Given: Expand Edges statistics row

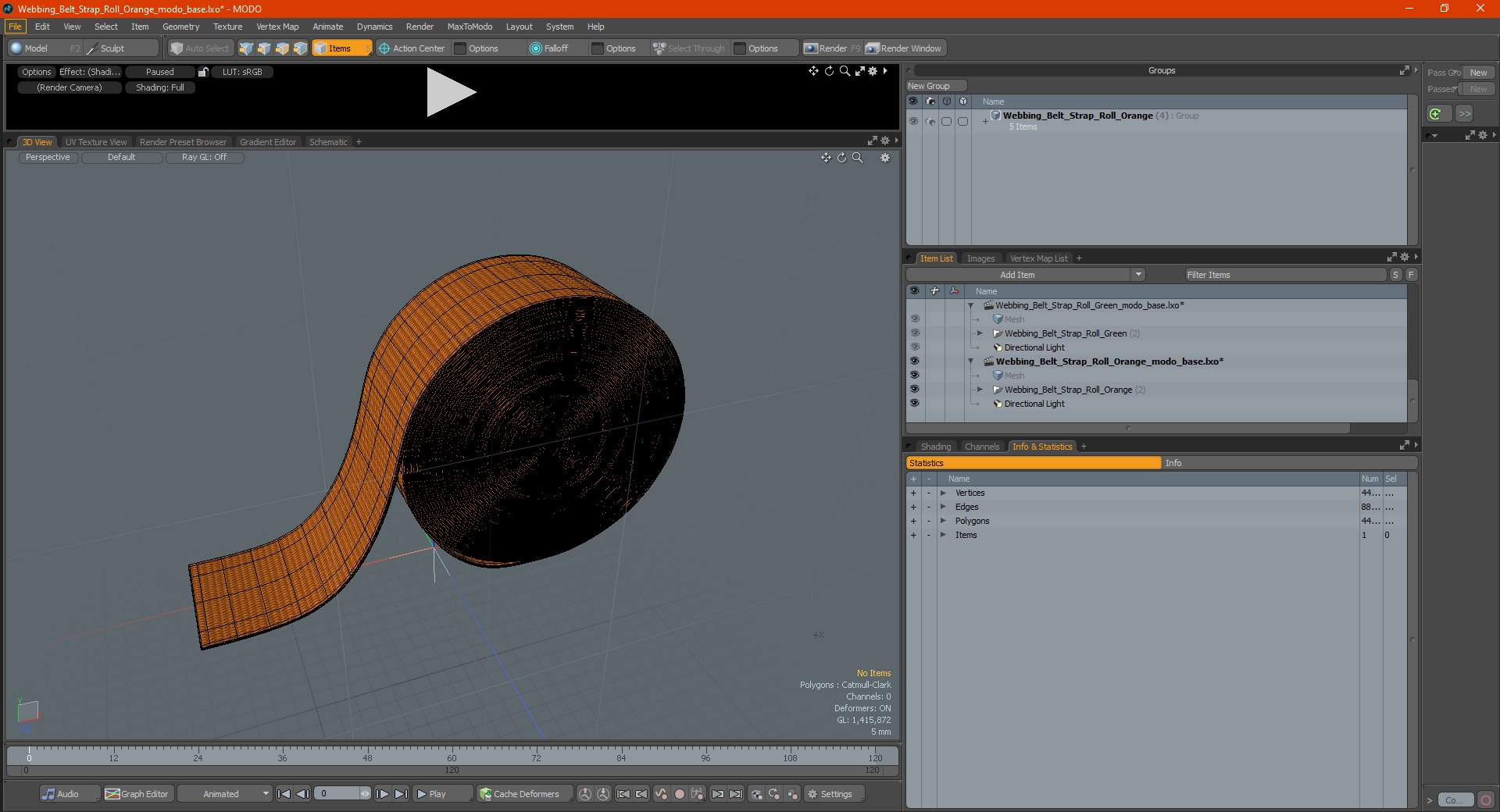Looking at the screenshot, I should point(944,507).
